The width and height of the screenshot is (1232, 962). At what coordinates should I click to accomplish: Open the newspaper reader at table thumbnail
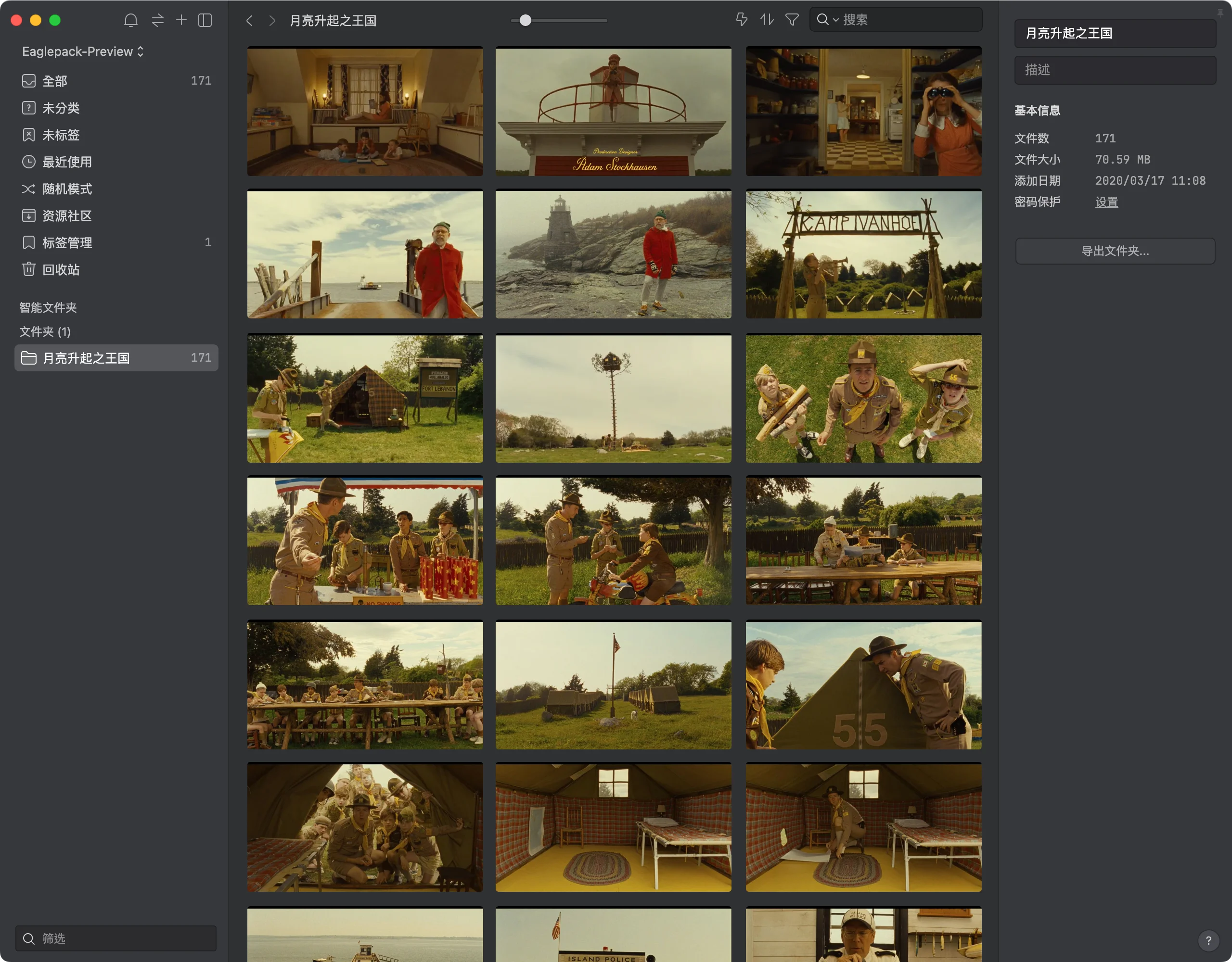coord(864,541)
